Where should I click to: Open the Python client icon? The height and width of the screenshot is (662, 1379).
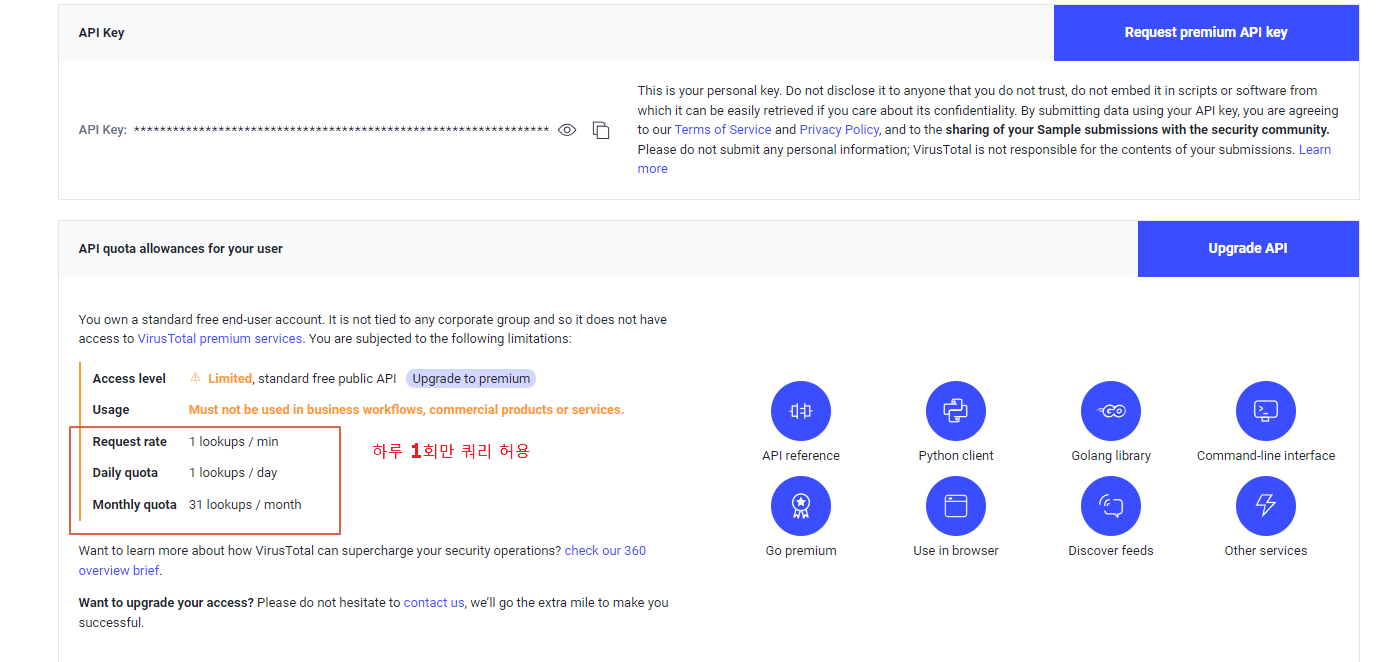point(956,411)
